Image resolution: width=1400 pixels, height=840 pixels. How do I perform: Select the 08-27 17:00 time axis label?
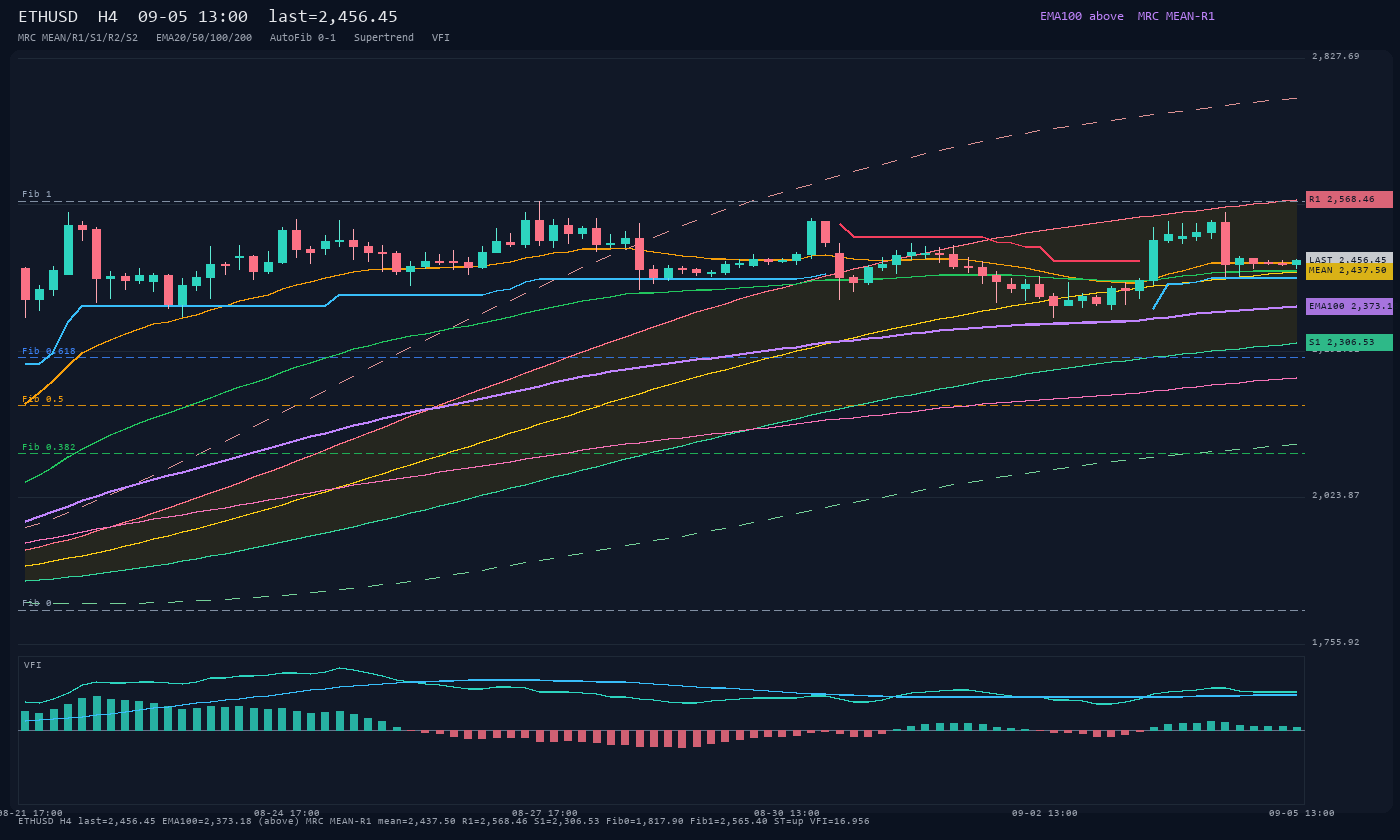pyautogui.click(x=545, y=813)
